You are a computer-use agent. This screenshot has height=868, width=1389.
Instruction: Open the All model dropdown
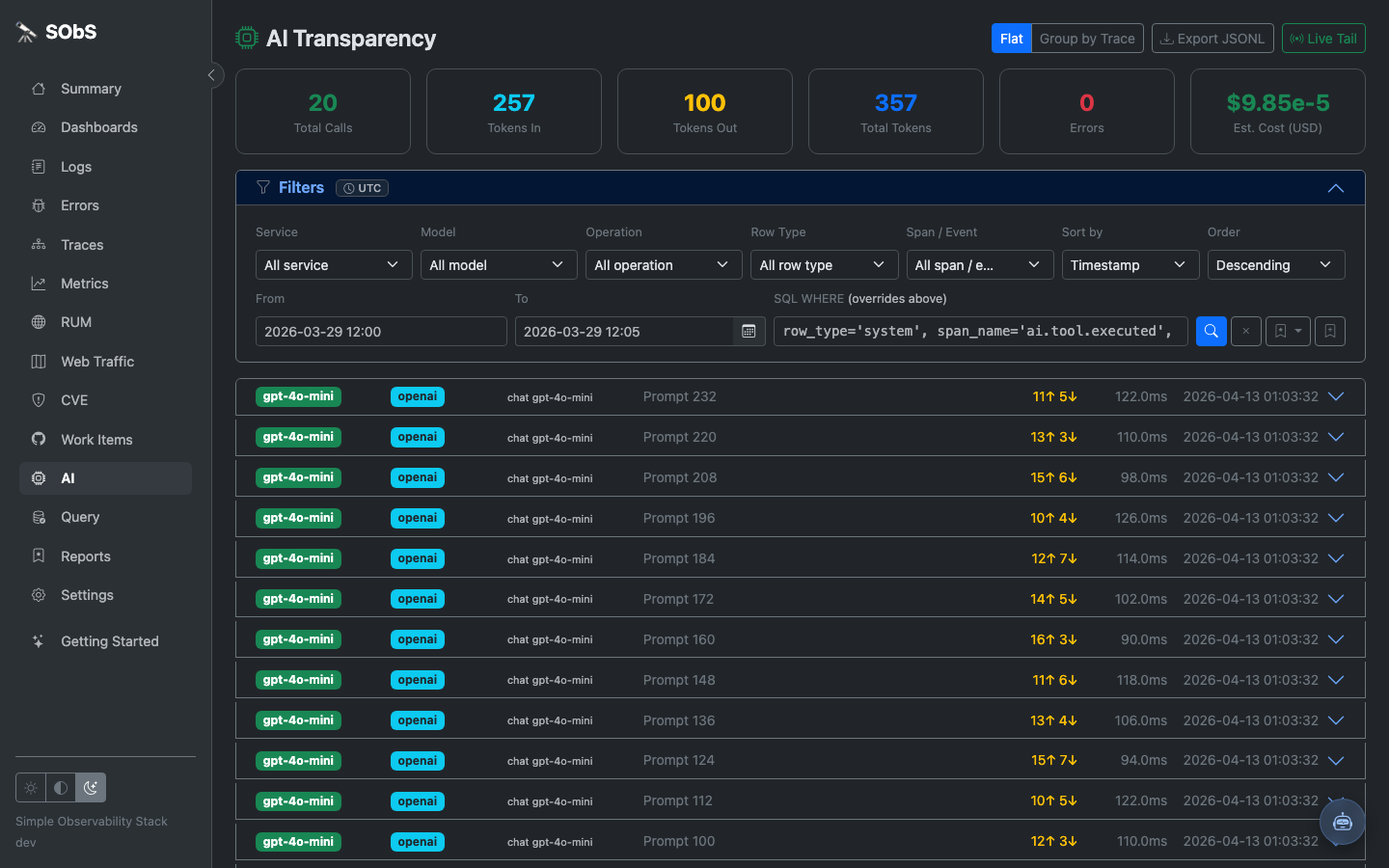499,265
